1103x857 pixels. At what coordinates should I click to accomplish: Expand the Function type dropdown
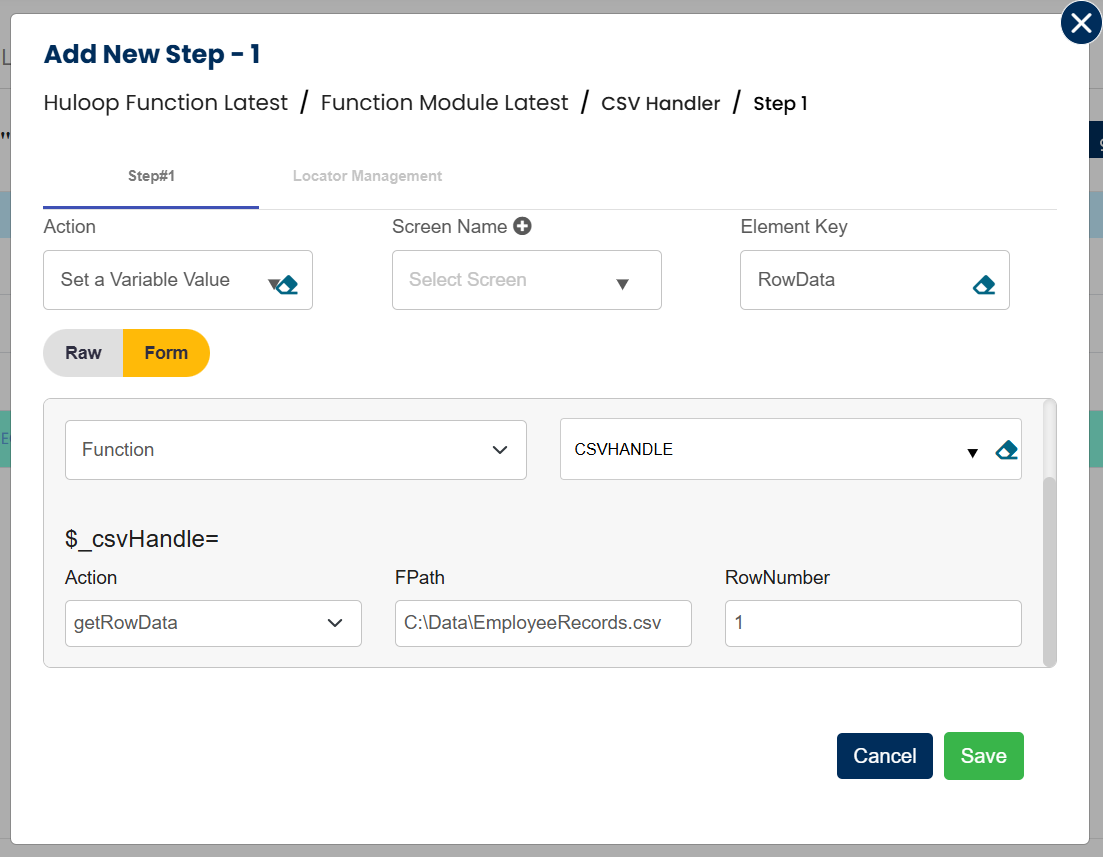[295, 450]
